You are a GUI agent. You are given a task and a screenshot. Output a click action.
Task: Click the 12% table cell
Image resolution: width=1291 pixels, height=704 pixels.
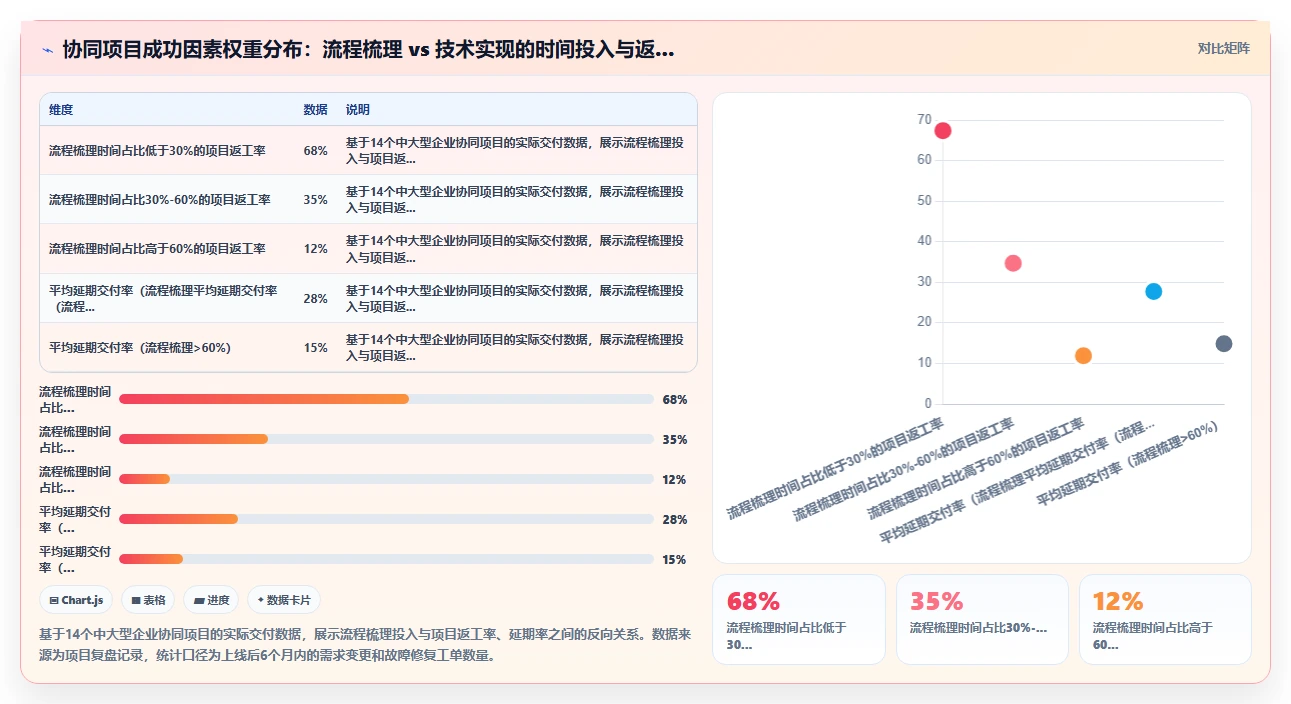tap(315, 249)
